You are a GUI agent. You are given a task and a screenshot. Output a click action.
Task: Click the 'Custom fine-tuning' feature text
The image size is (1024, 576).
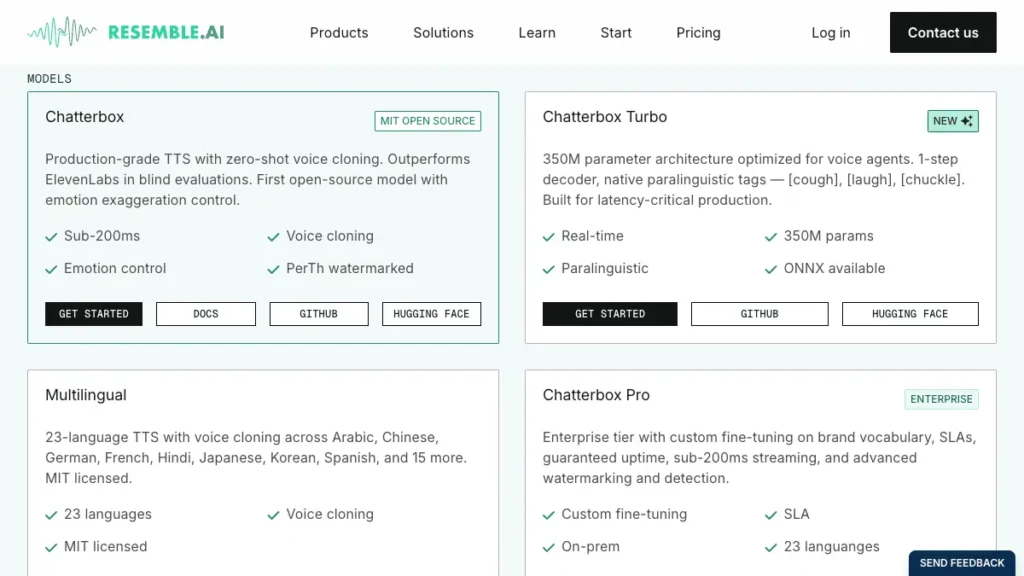(x=624, y=514)
